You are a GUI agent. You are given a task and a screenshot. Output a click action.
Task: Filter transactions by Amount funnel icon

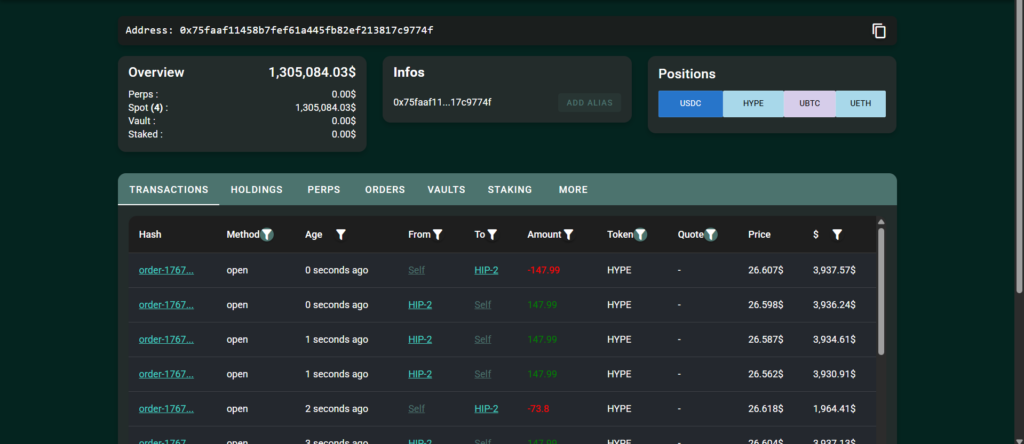pos(568,235)
